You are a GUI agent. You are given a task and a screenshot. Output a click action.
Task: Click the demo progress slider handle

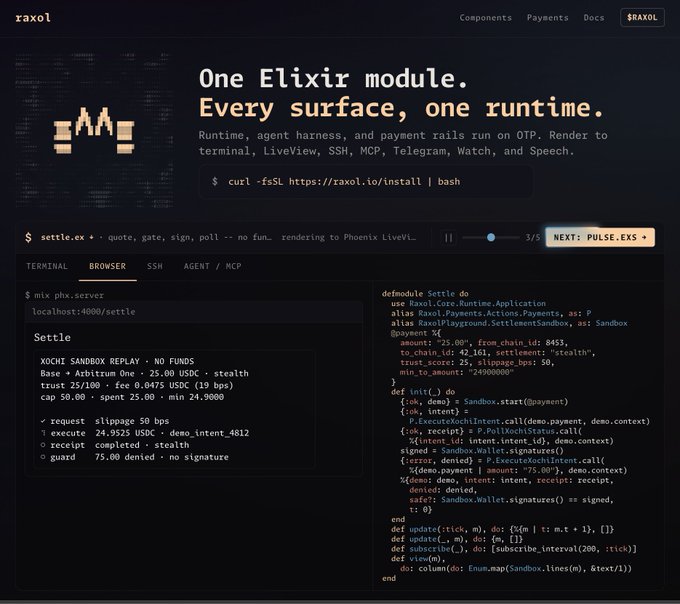coord(491,237)
